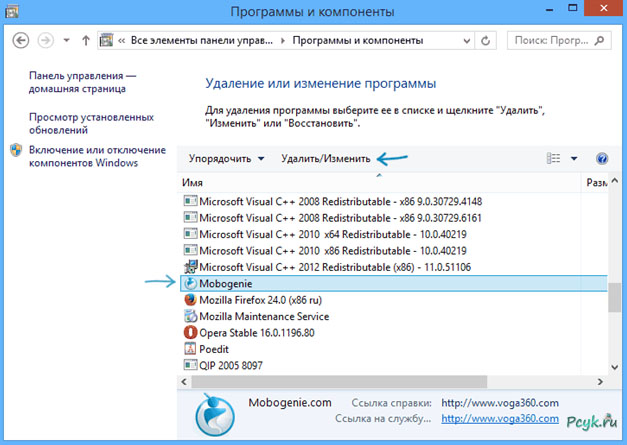
Task: Click the Forward navigation arrow
Action: pos(46,40)
